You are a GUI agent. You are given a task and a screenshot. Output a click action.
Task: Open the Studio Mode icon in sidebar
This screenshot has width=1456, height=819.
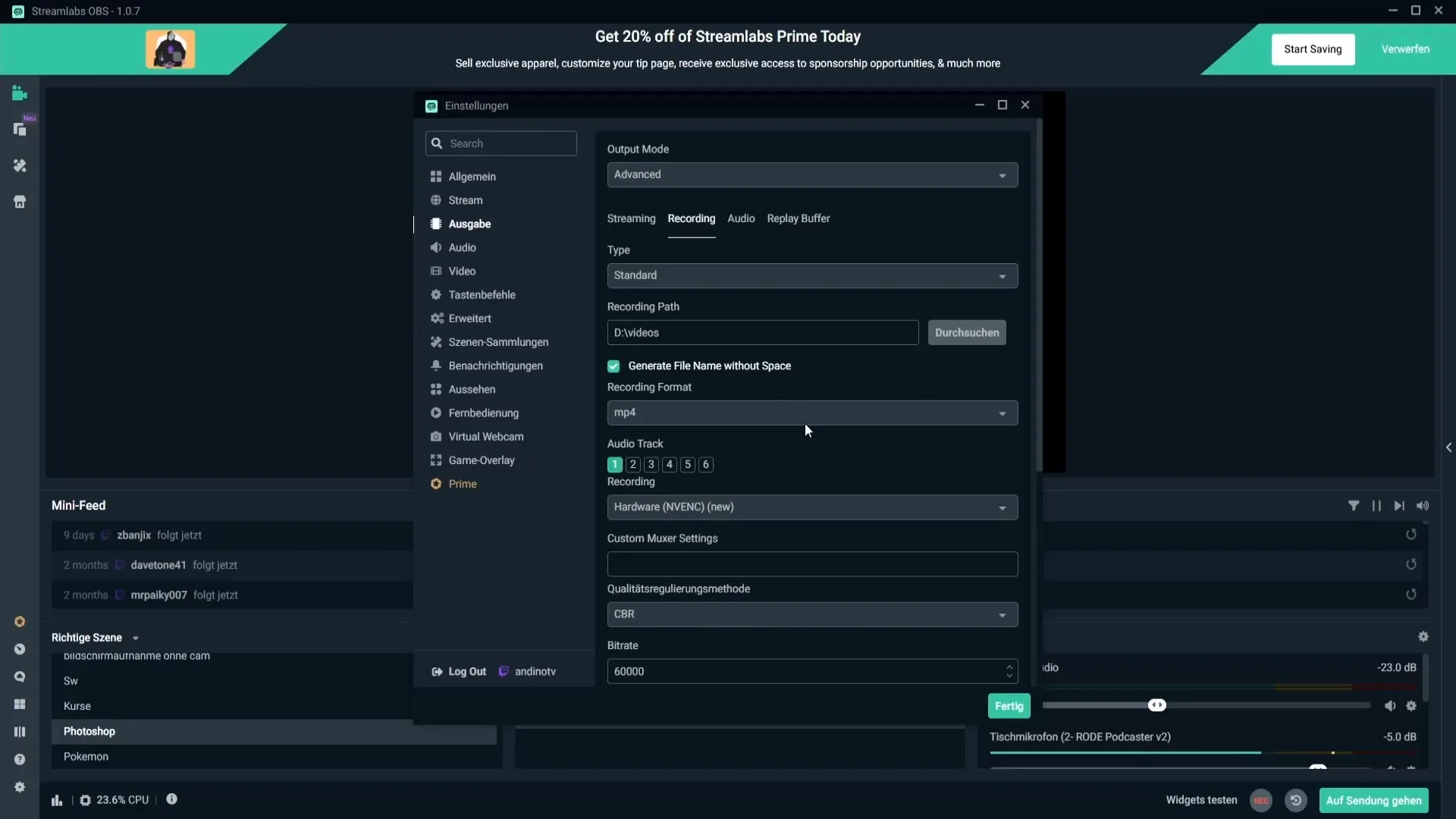tap(20, 732)
